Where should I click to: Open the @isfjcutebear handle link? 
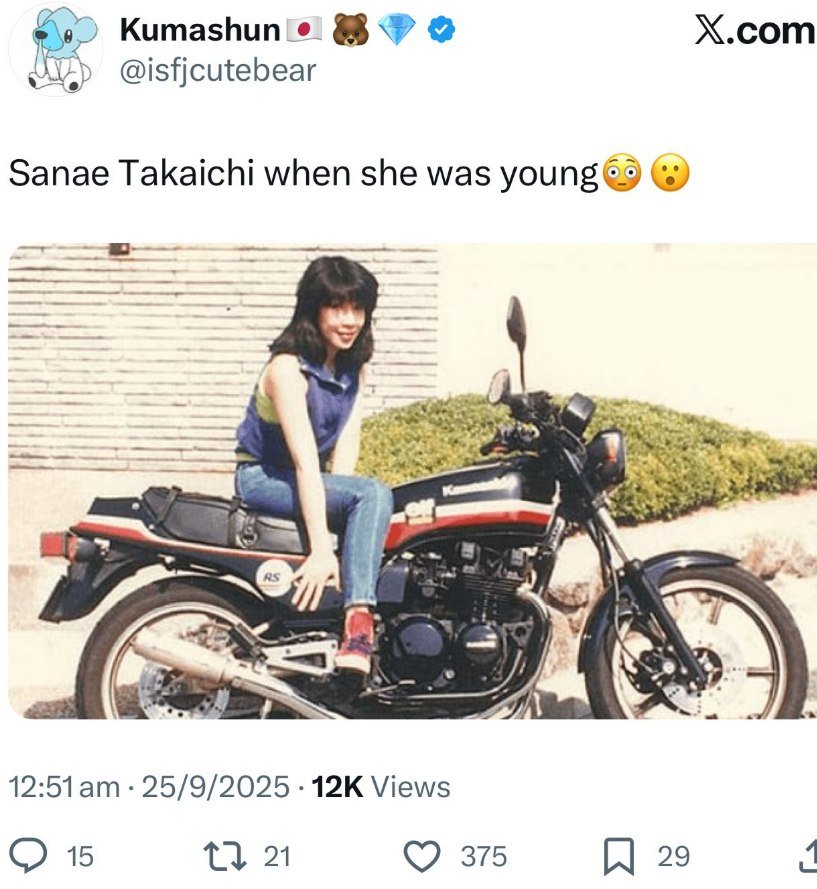click(218, 71)
